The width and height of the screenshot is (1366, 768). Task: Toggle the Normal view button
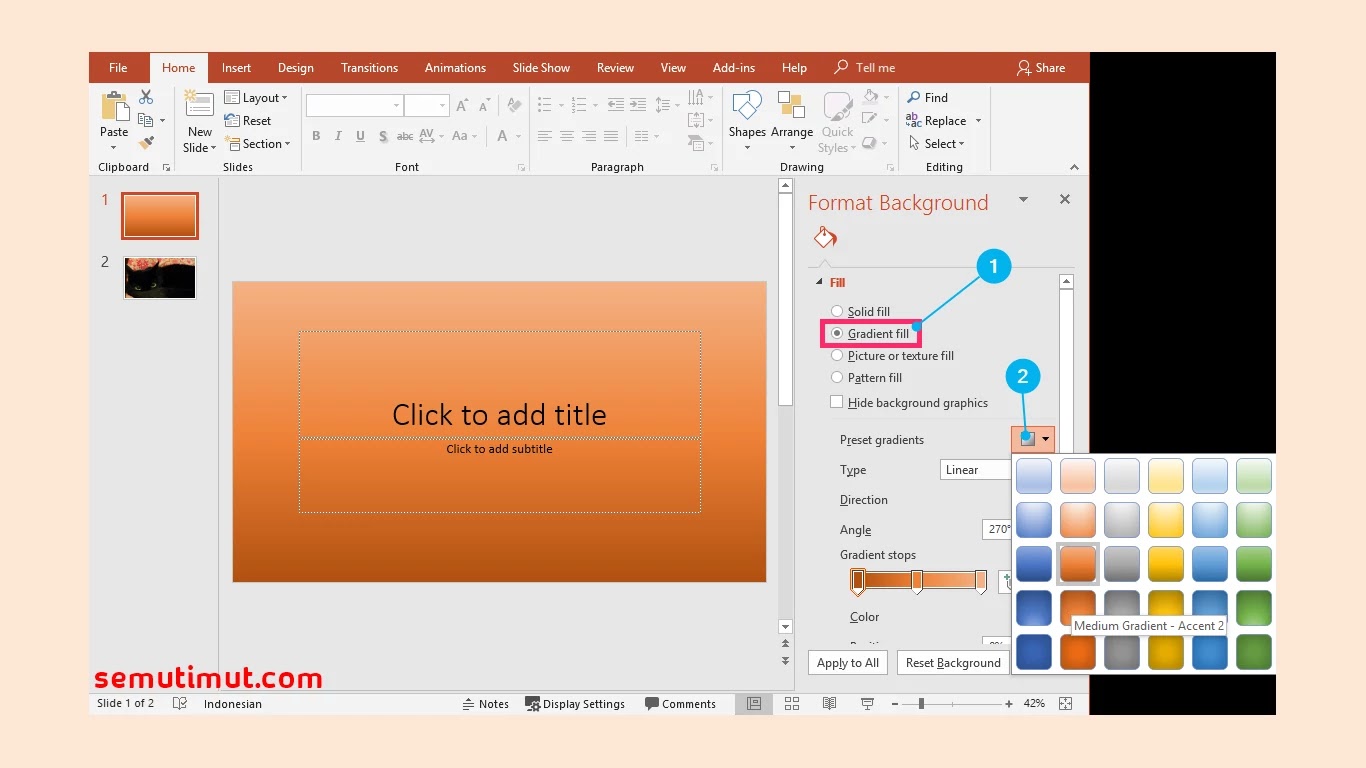(754, 704)
